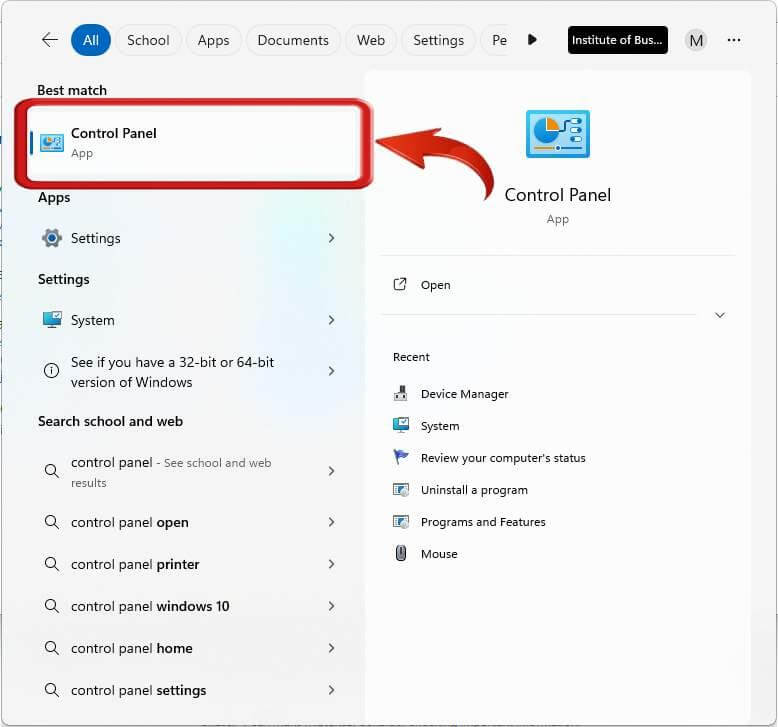Click the Open action in preview pane

(435, 285)
